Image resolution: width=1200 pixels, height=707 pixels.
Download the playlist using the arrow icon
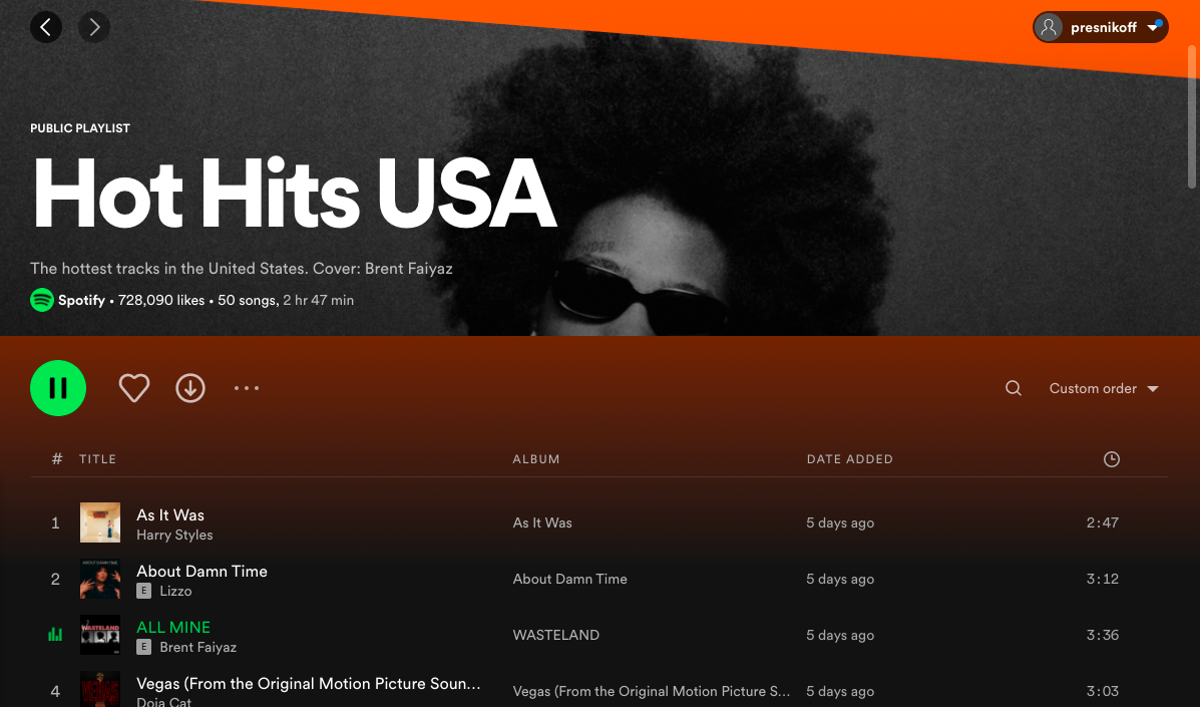point(190,388)
